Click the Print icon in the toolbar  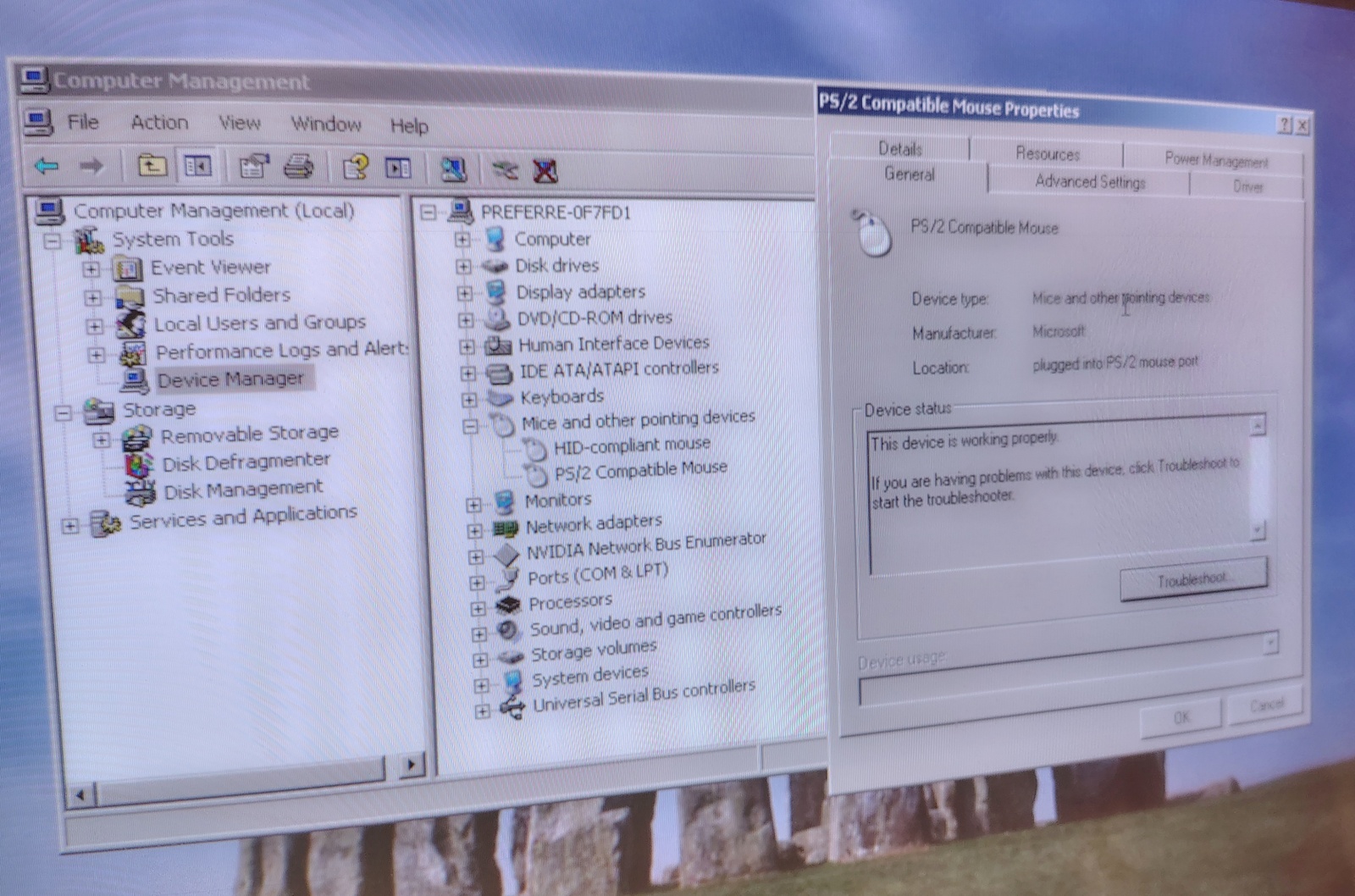point(298,168)
